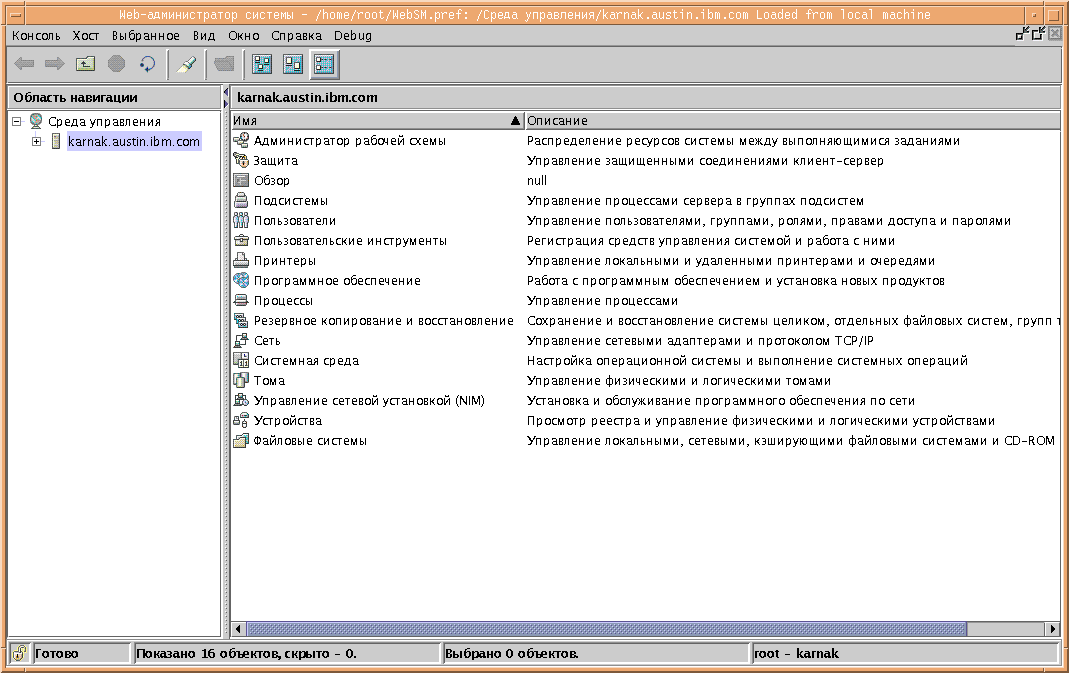Toggle the details list view button
This screenshot has width=1069, height=673.
point(324,64)
